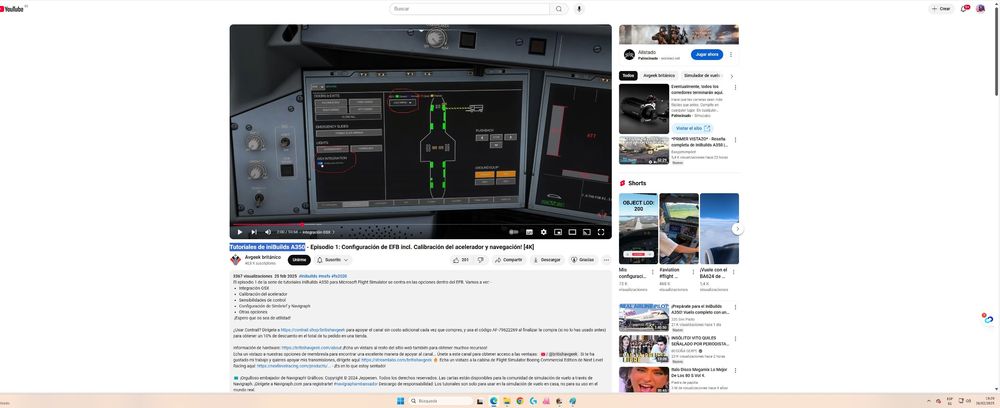
Task: Mute the video volume
Action: [268, 232]
